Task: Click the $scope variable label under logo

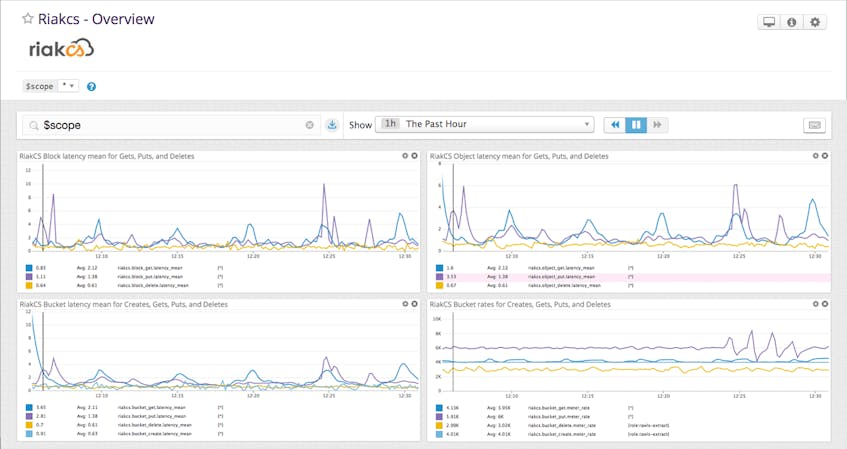Action: tap(39, 86)
